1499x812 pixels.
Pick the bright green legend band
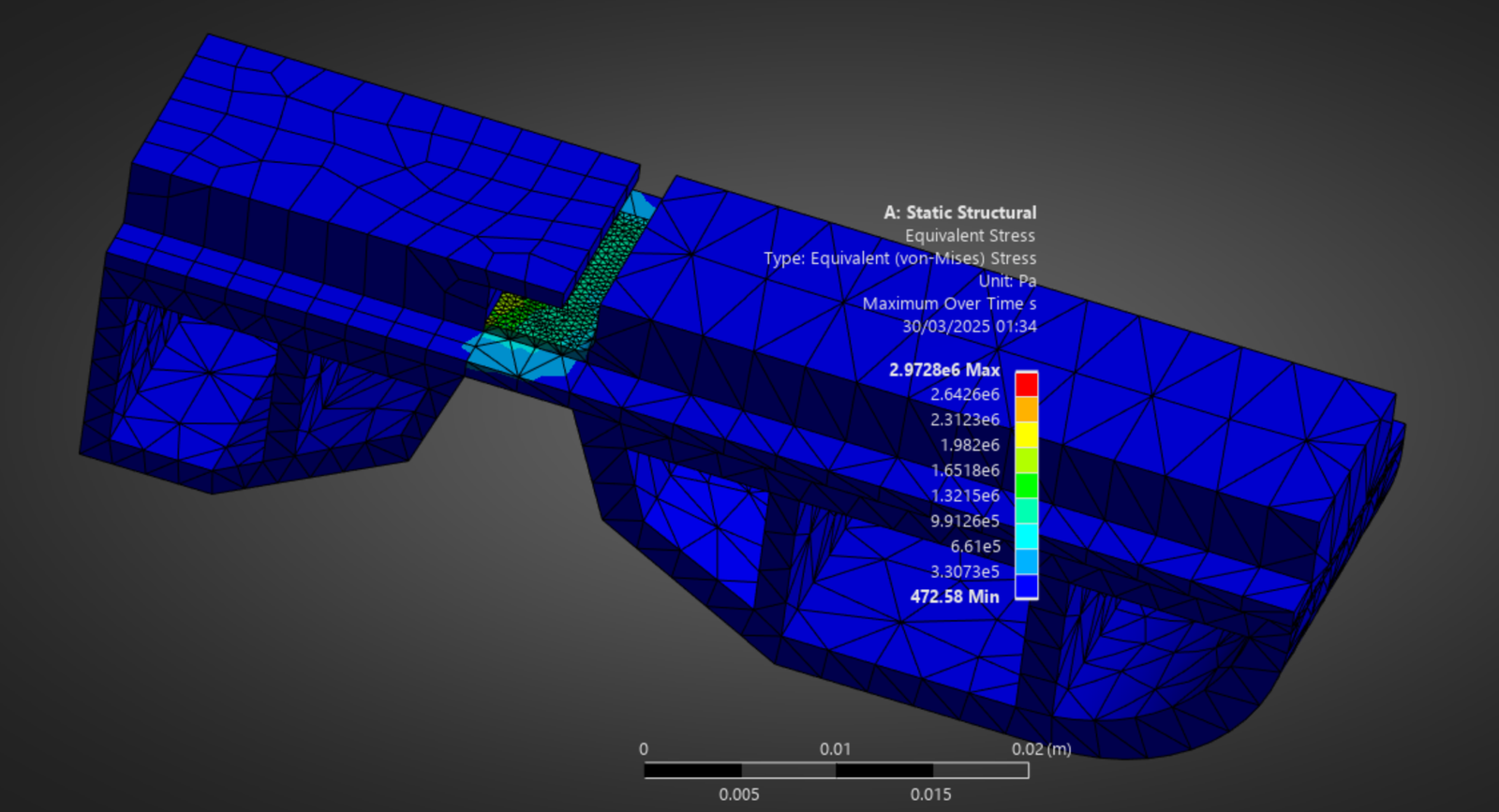tap(1027, 485)
